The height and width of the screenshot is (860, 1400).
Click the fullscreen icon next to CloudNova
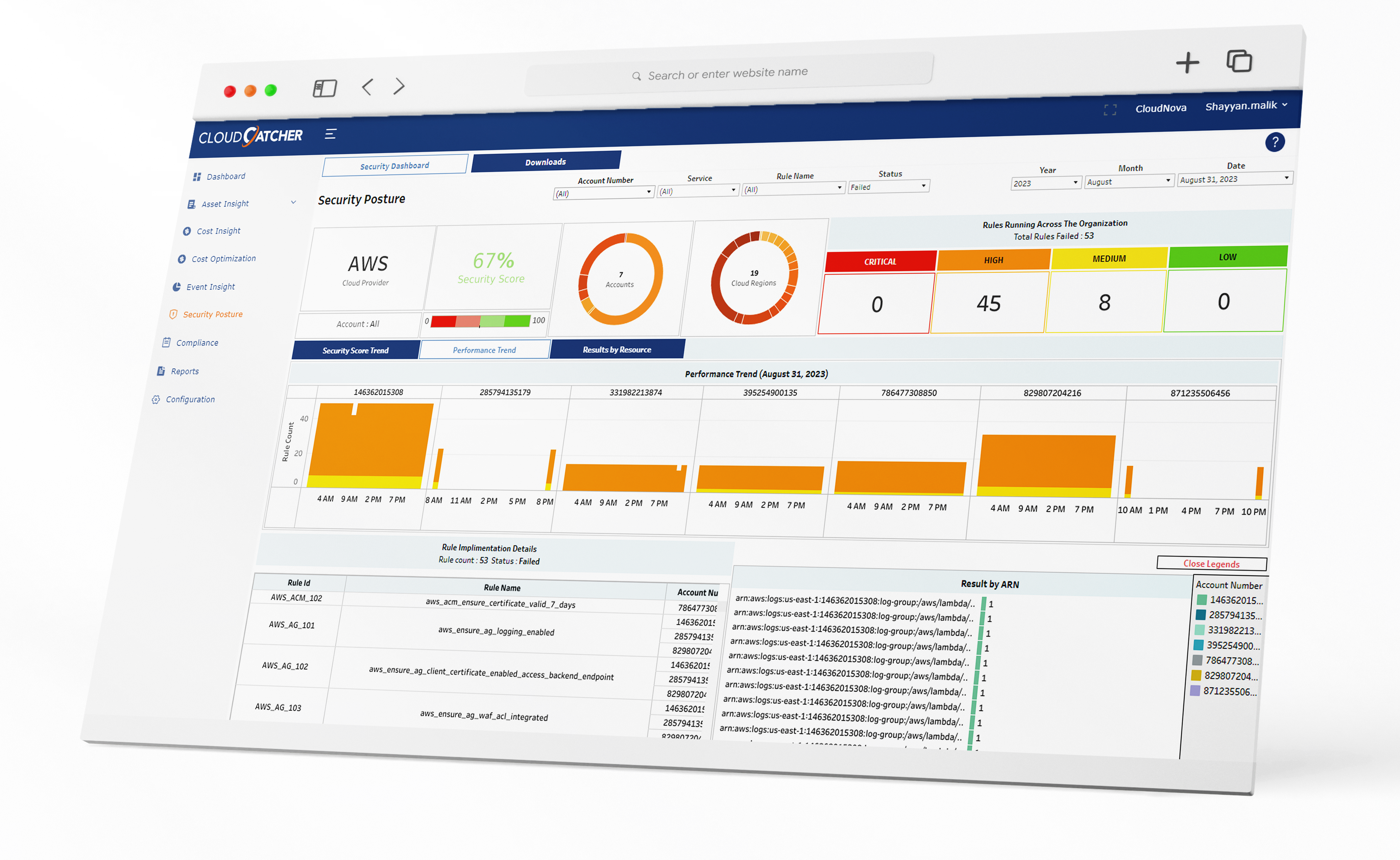[1109, 110]
